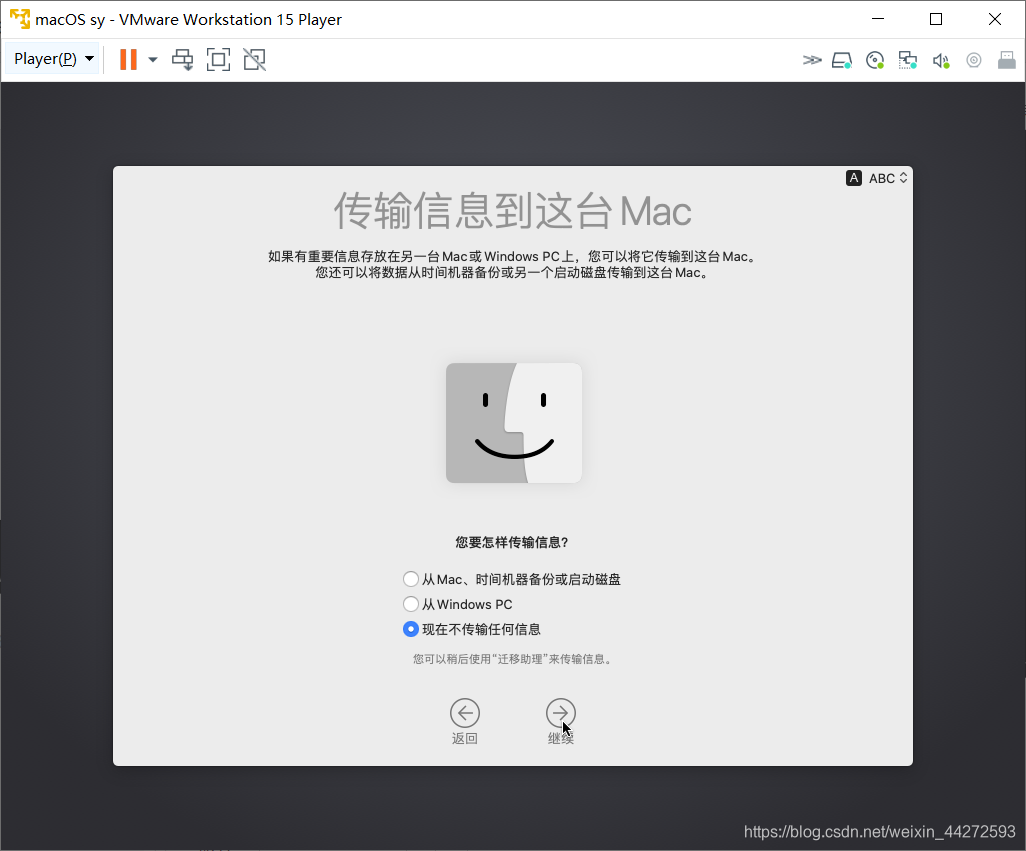Viewport: 1026px width, 851px height.
Task: Select 从Mac、时间机器备份或启动磁盘 option
Action: [411, 579]
